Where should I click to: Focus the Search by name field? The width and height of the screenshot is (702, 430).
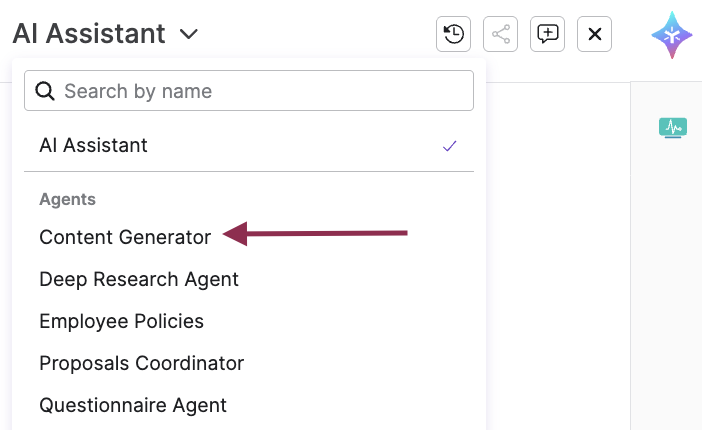tap(260, 91)
